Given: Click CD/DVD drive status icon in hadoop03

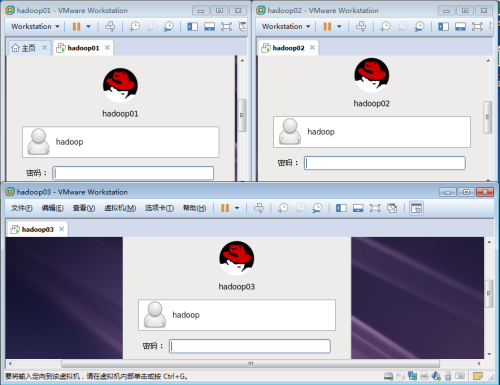Looking at the screenshot, I should pos(400,376).
